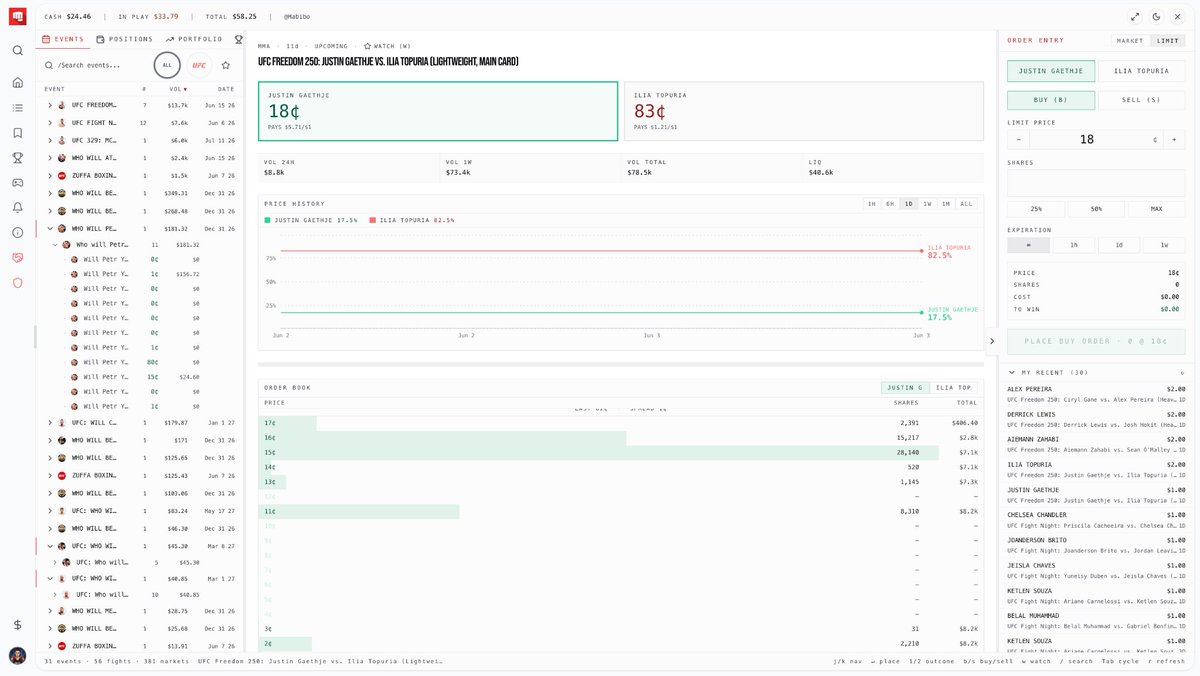Switch order type to MARKET
Viewport: 1200px width, 676px height.
[x=1130, y=41]
